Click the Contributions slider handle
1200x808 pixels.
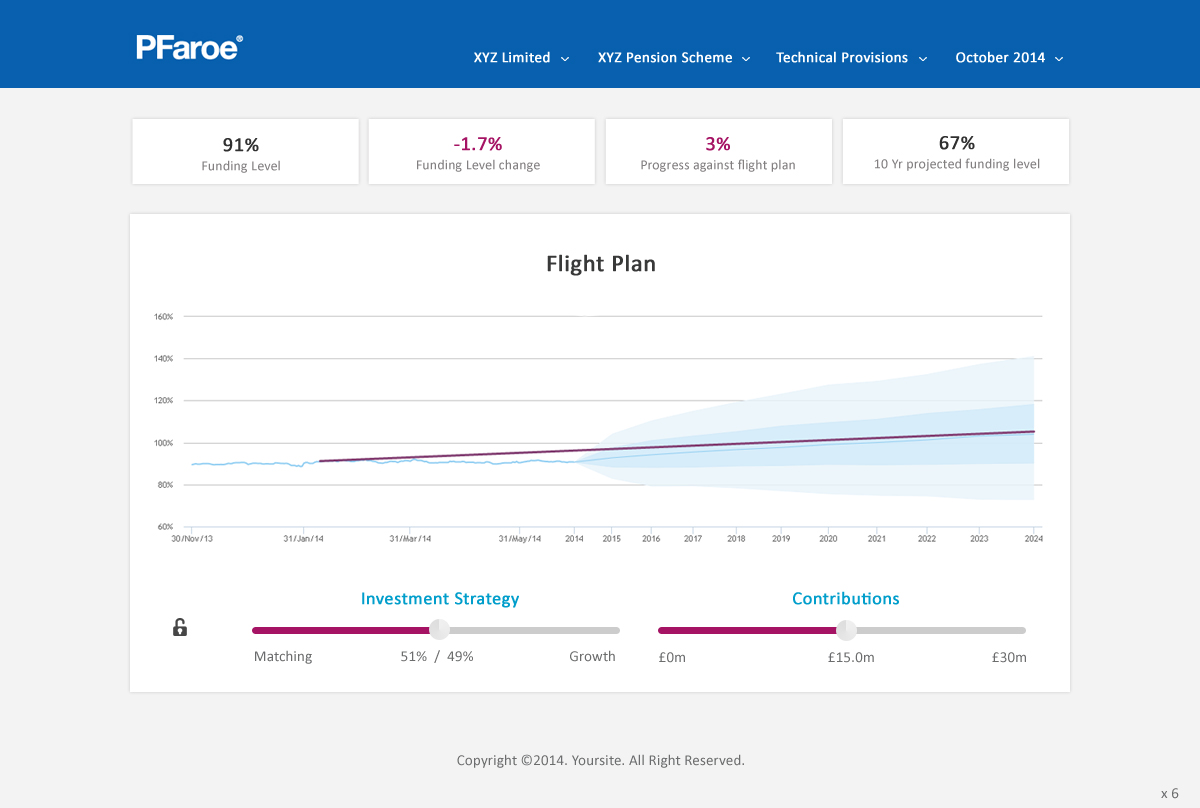(846, 630)
